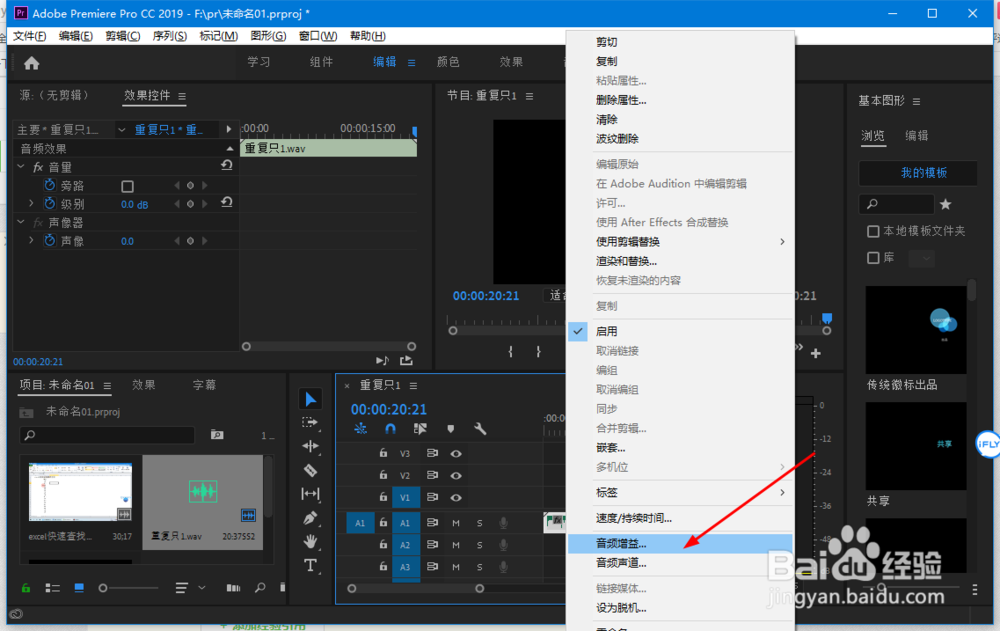
Task: Open program monitor button editor plus
Action: pyautogui.click(x=816, y=353)
